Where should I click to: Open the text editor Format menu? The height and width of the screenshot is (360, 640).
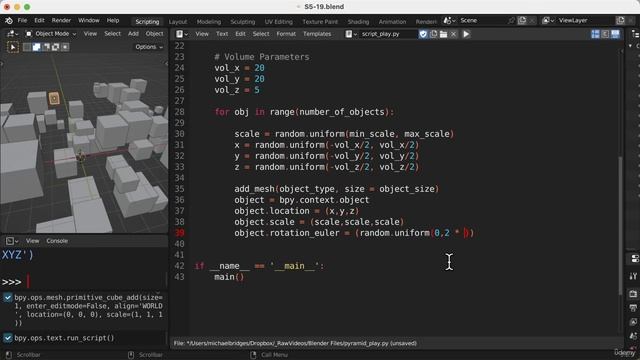point(286,34)
